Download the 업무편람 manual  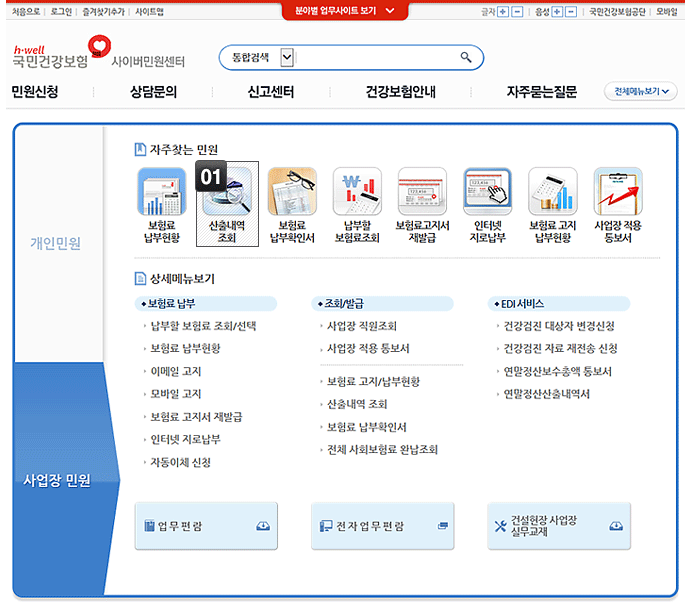pyautogui.click(x=206, y=526)
